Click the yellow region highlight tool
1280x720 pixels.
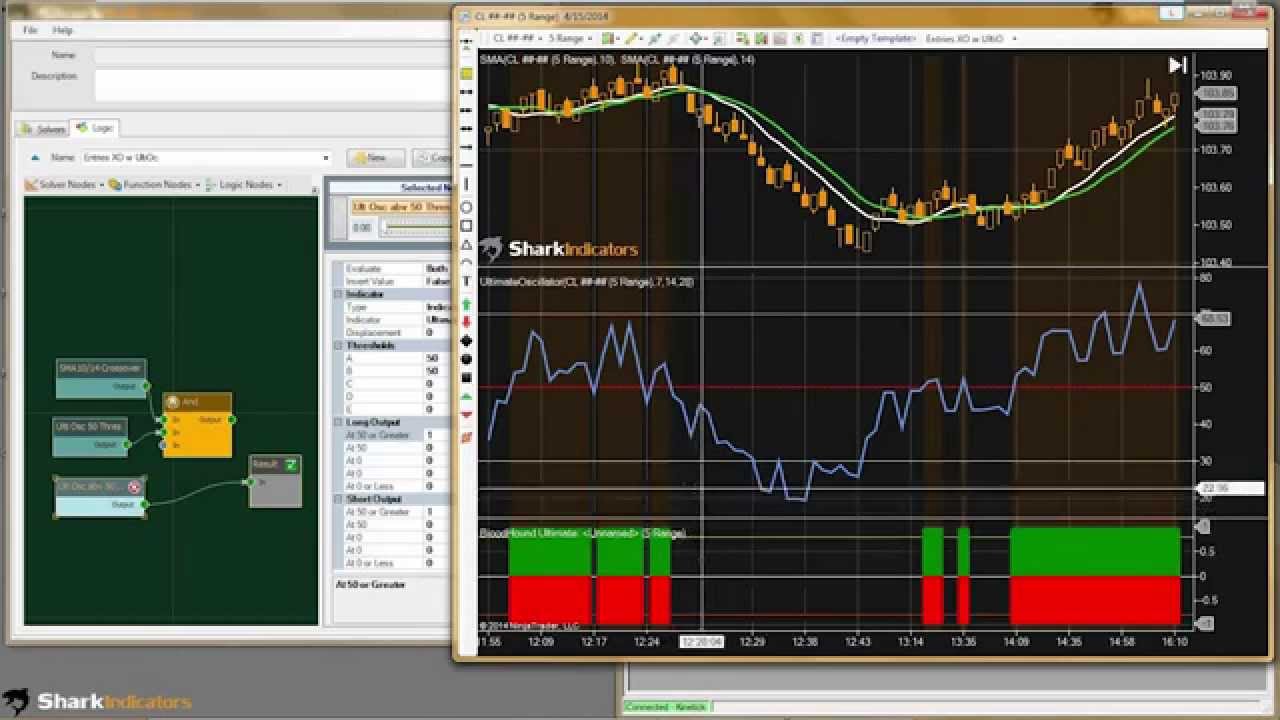(x=466, y=74)
